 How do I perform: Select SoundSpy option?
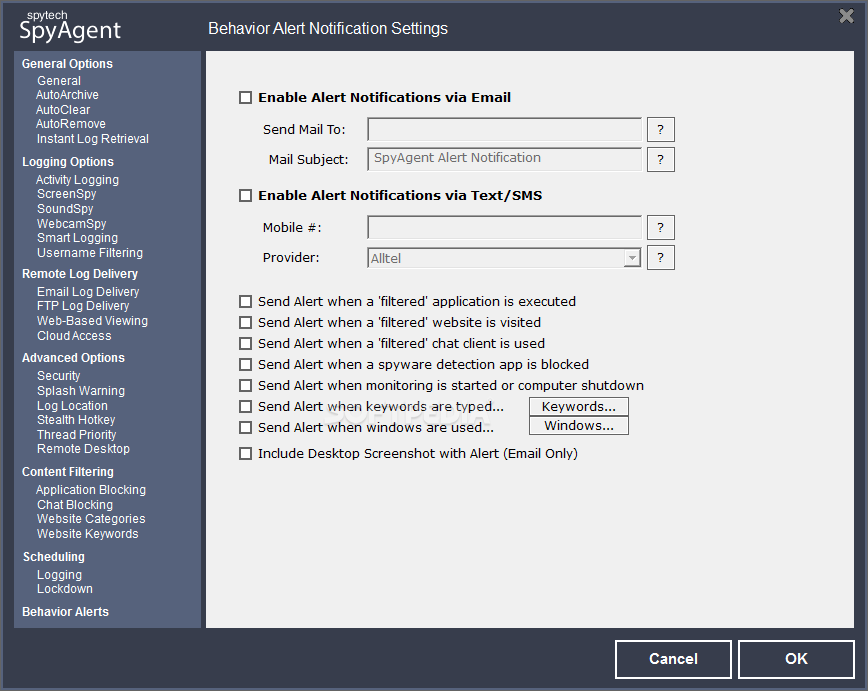click(x=65, y=209)
